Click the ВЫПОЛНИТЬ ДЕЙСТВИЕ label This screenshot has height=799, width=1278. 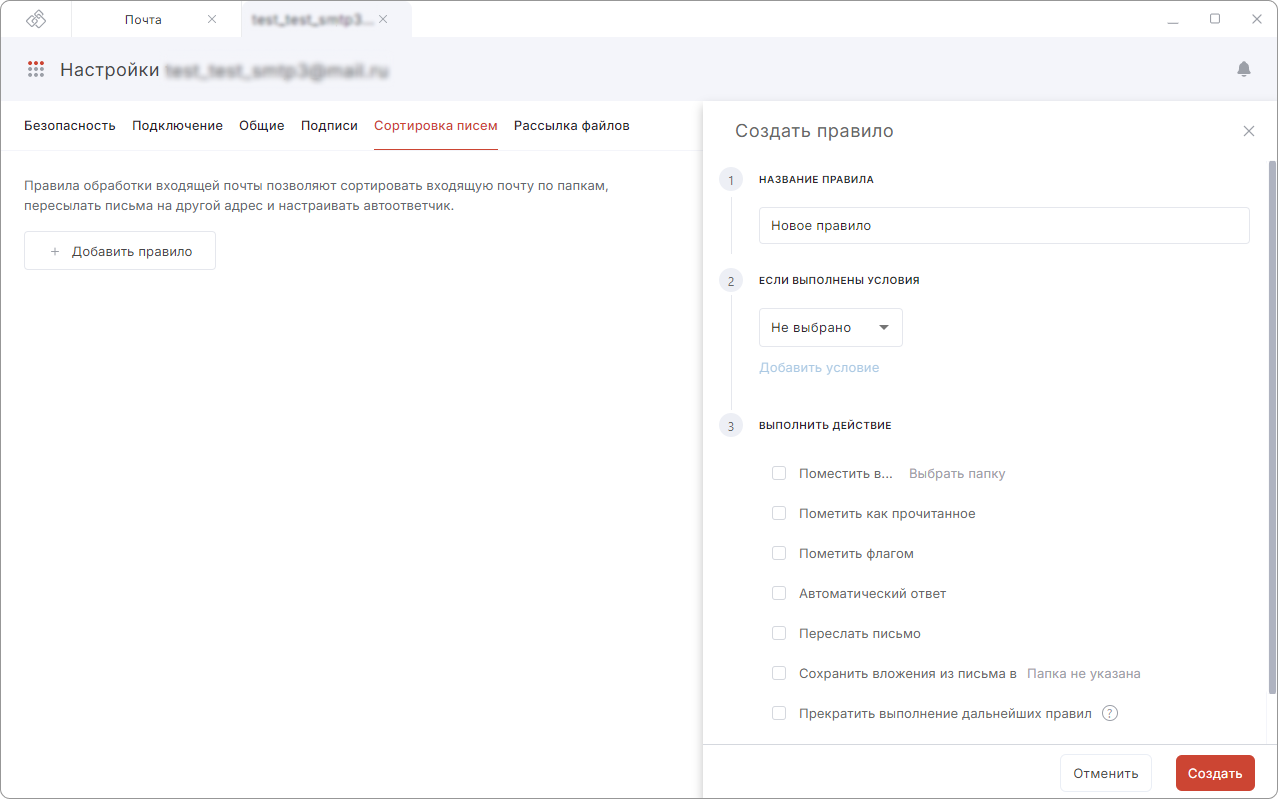(825, 426)
